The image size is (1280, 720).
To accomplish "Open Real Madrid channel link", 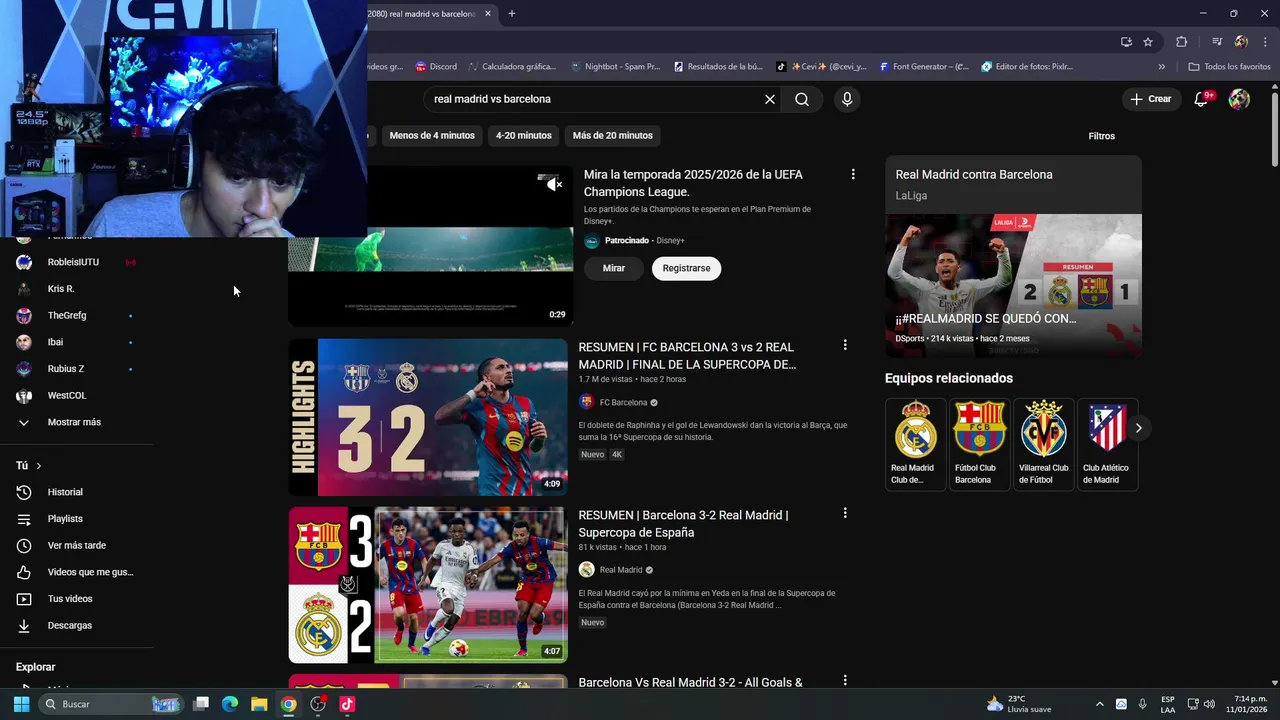I will tap(621, 570).
